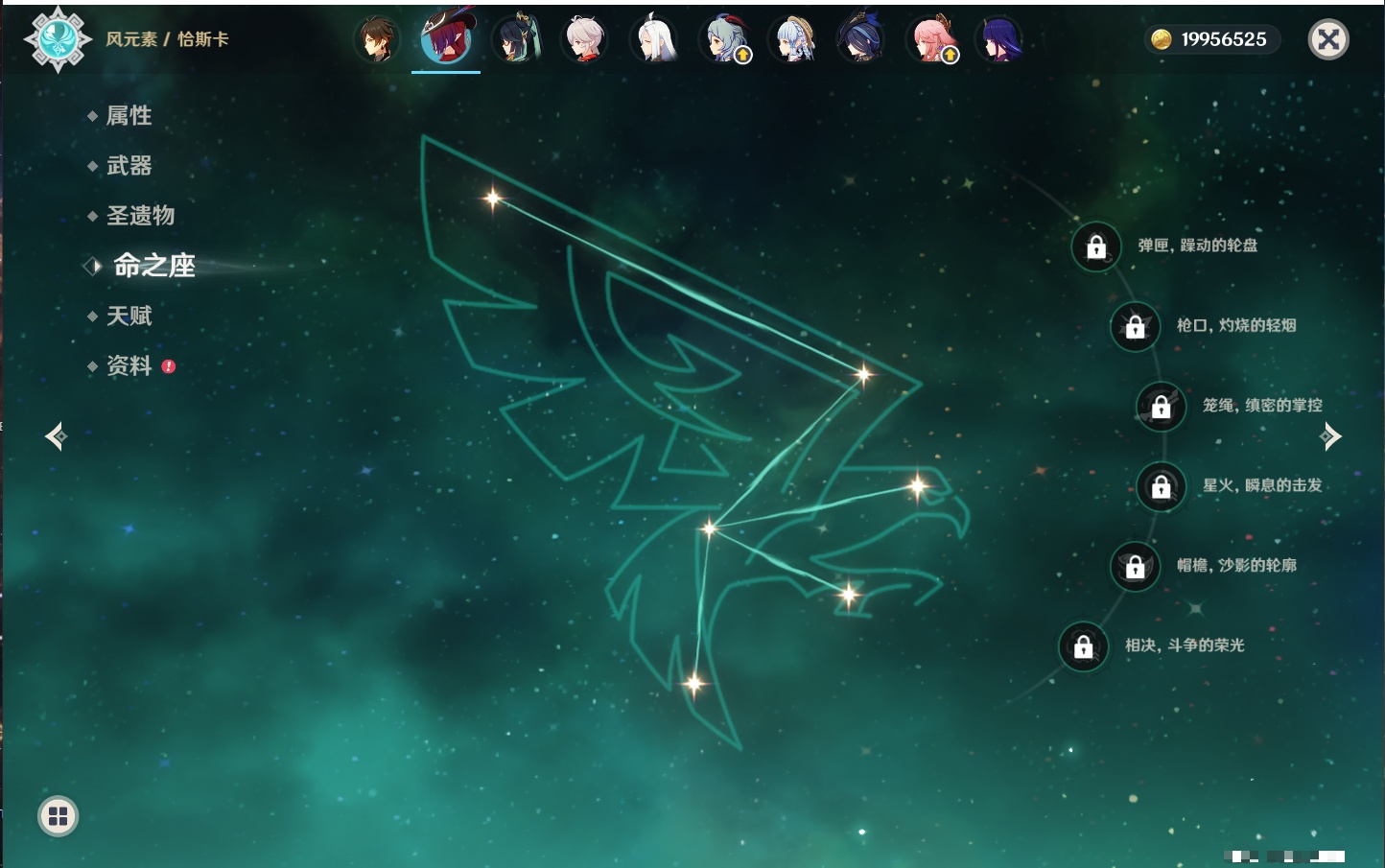Open the 武器 weapon menu
Image resolution: width=1385 pixels, height=868 pixels.
pos(129,166)
